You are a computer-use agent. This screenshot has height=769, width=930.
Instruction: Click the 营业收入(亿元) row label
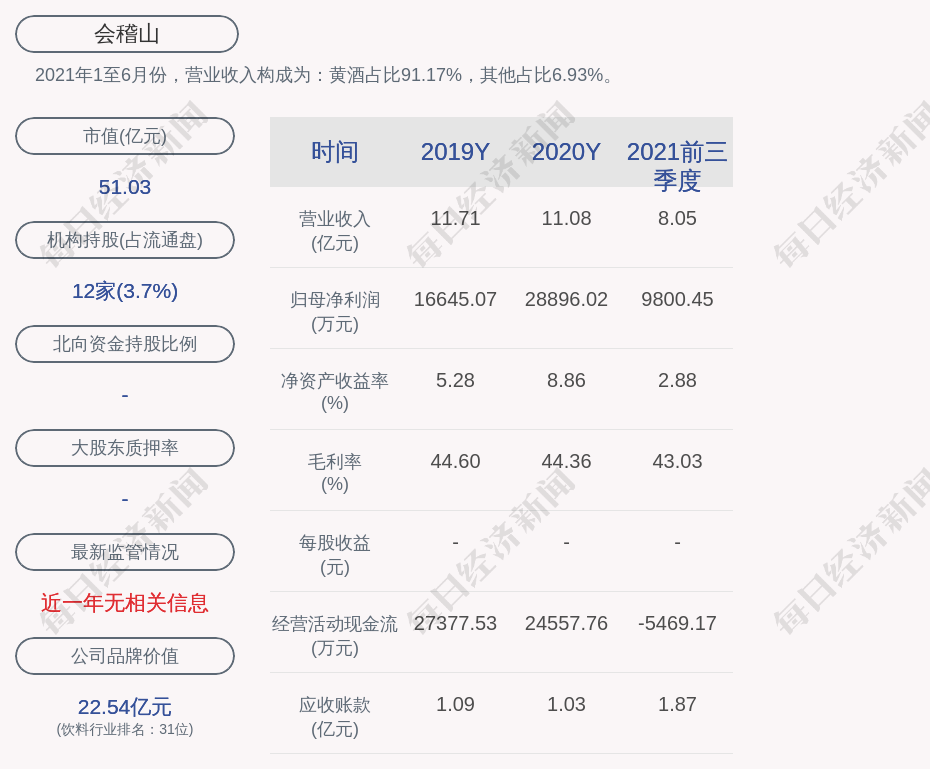(x=335, y=231)
